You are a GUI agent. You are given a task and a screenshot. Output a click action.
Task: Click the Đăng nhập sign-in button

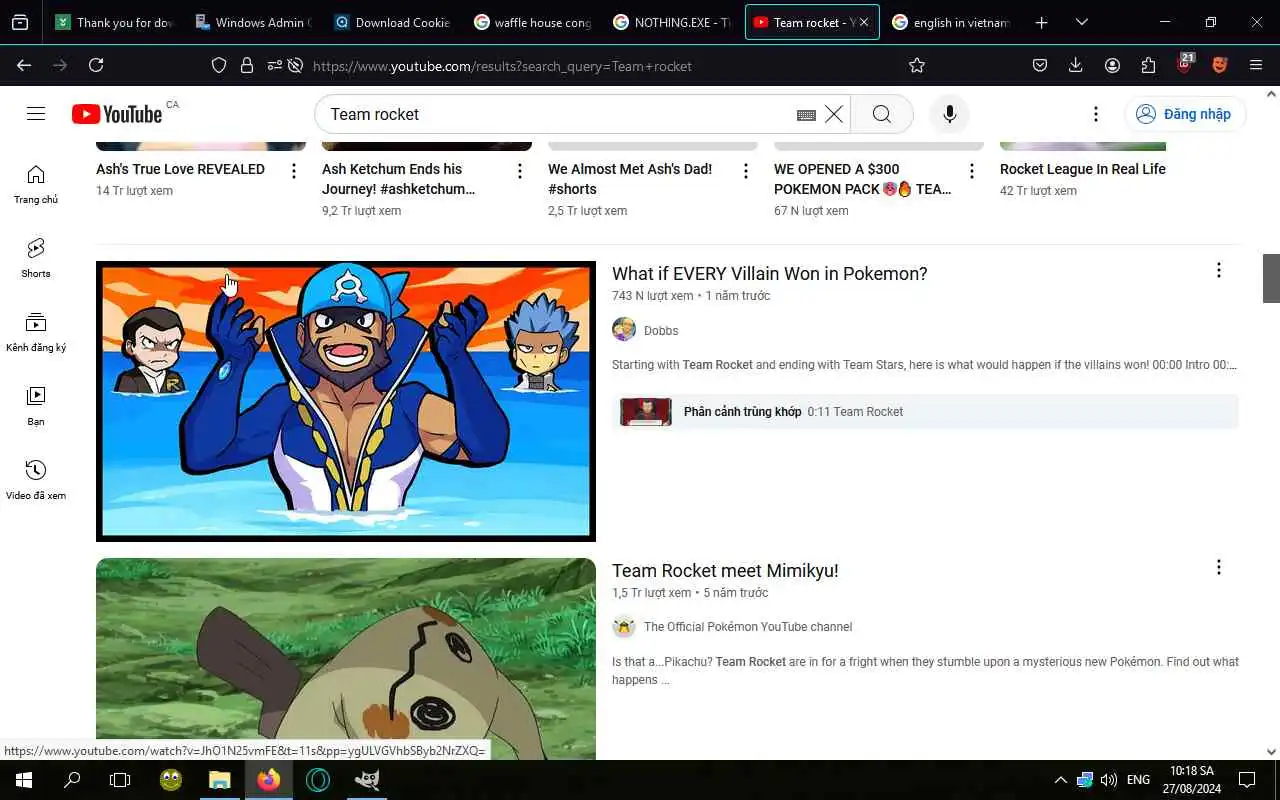point(1185,114)
